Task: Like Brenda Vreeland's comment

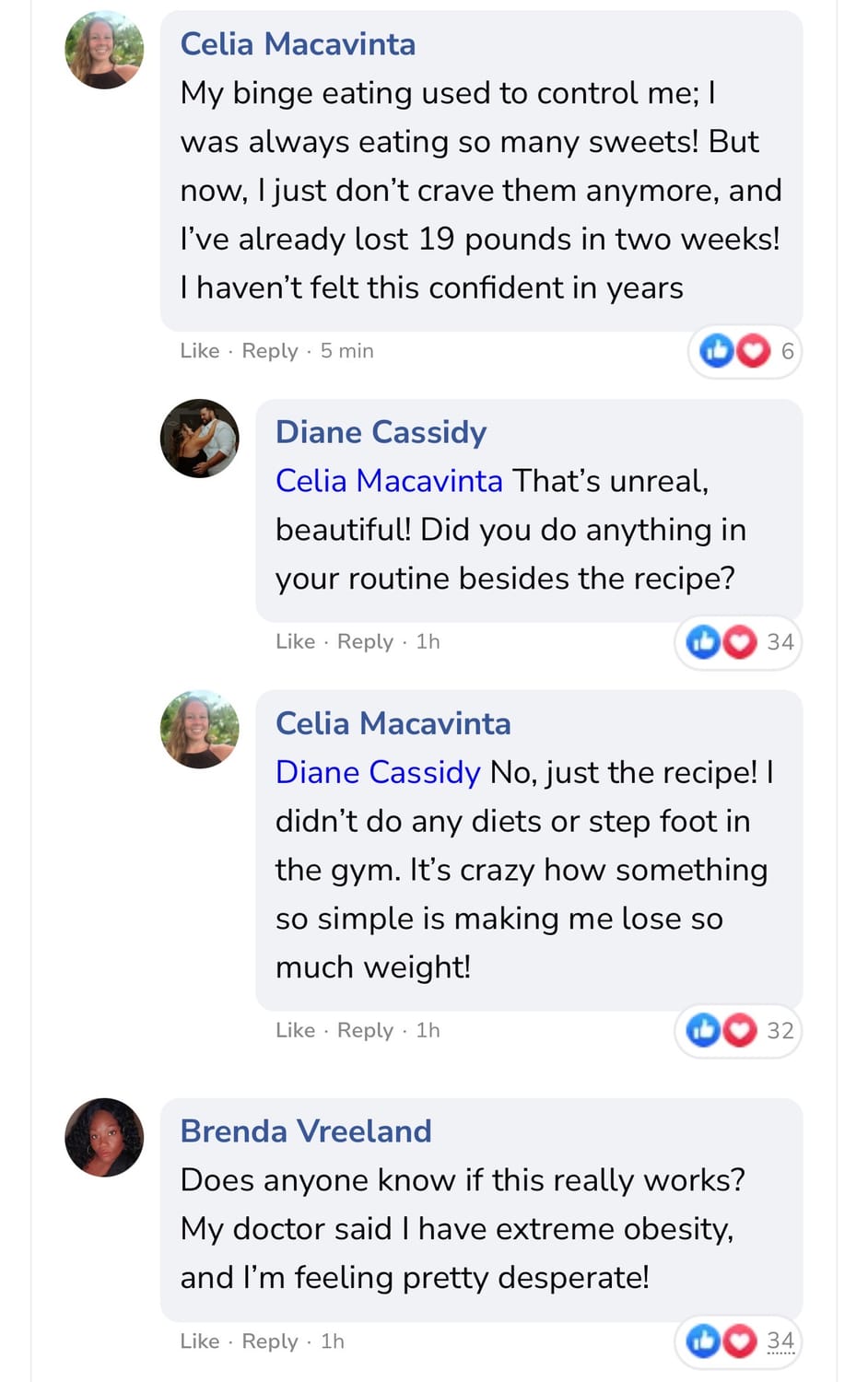Action: pos(200,1341)
